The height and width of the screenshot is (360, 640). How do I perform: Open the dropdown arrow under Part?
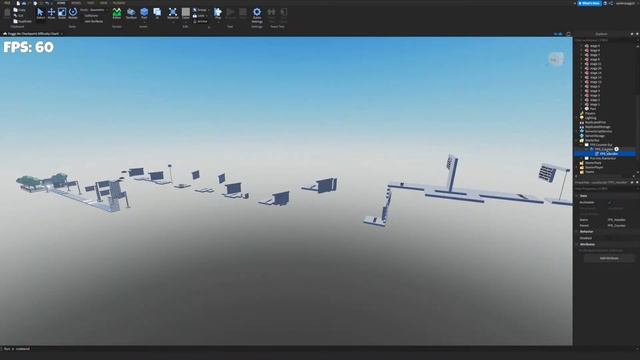coord(144,21)
